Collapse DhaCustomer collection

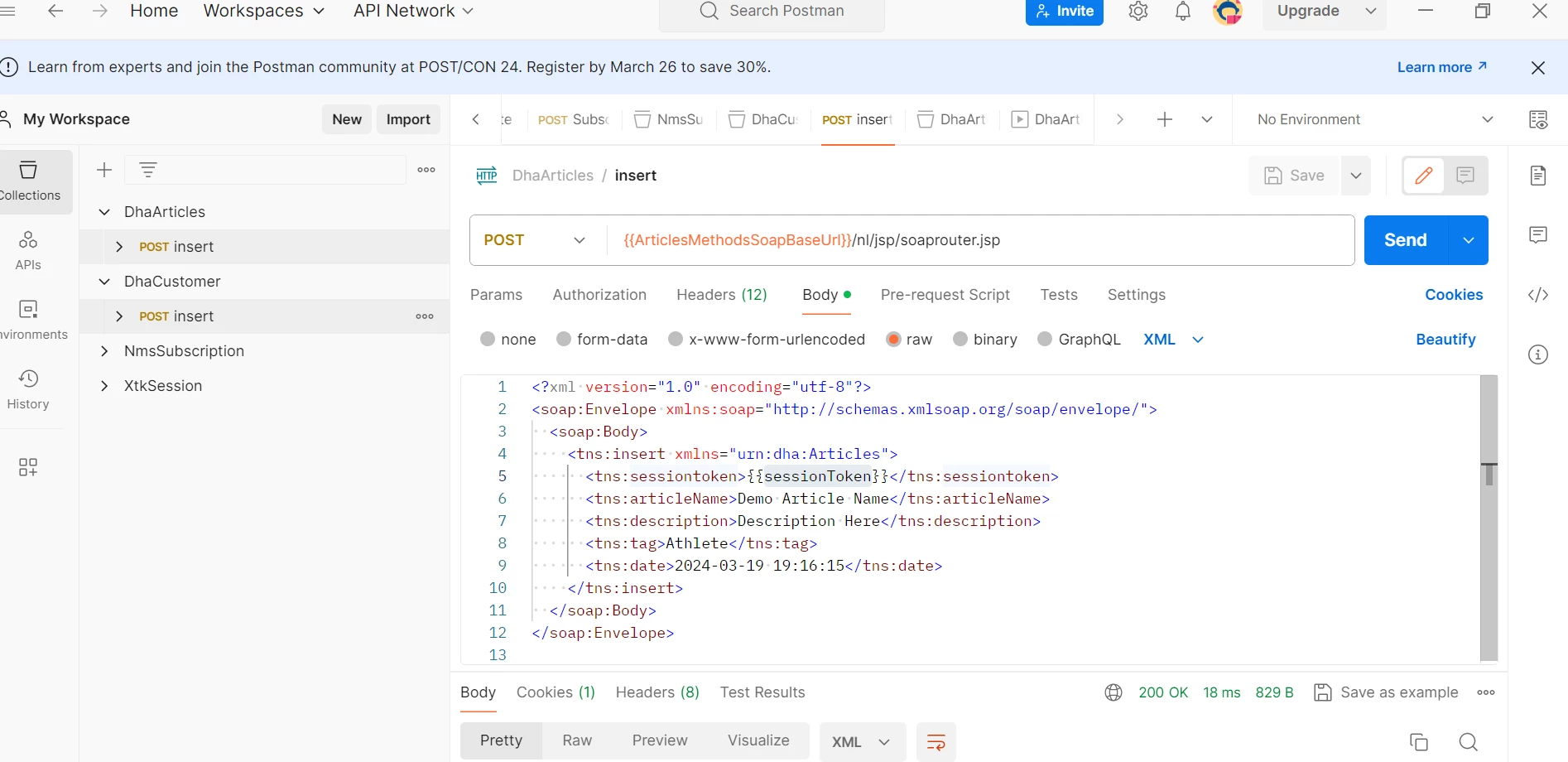click(104, 282)
